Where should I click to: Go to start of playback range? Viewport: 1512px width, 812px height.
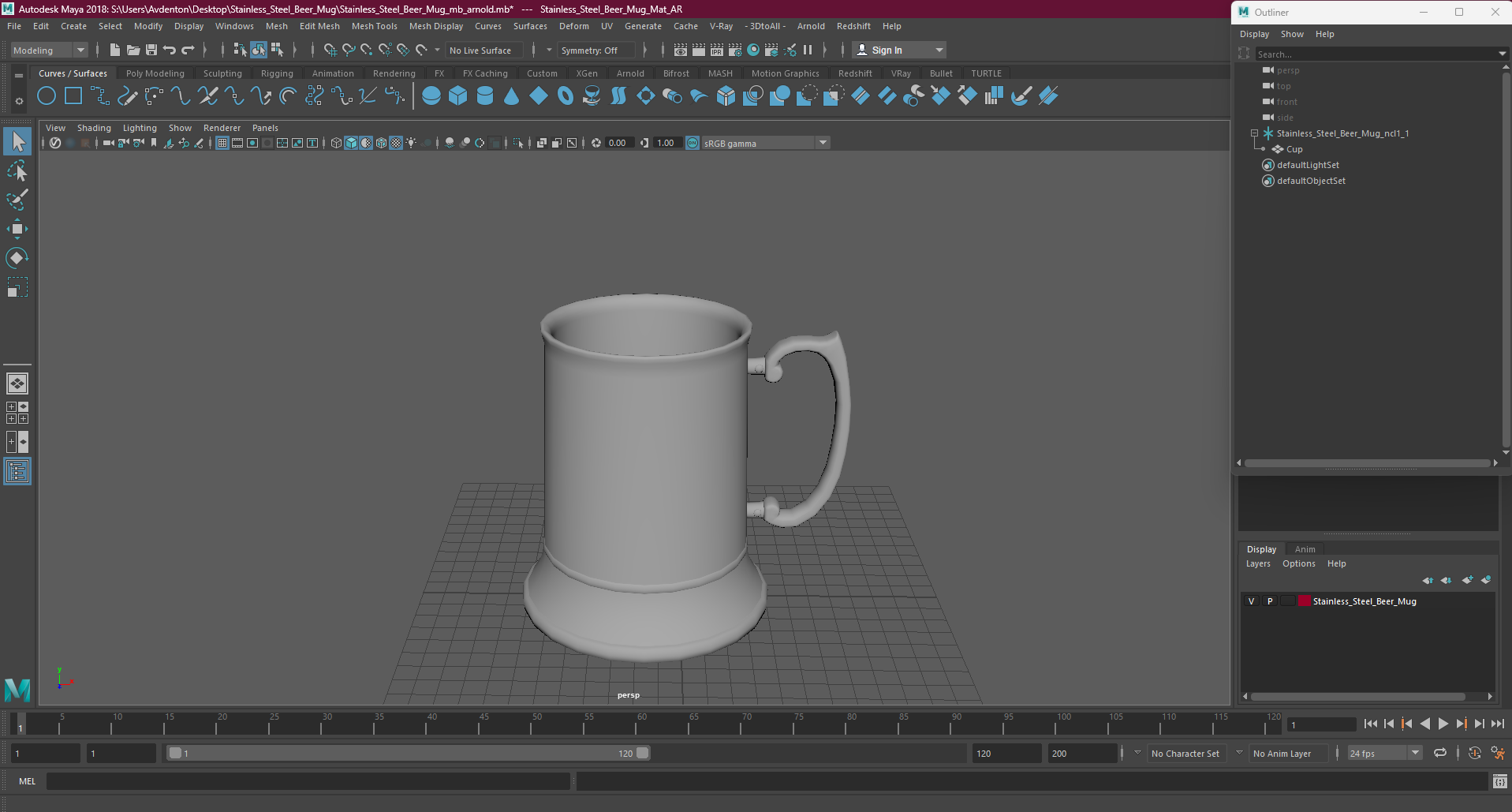pos(1371,724)
